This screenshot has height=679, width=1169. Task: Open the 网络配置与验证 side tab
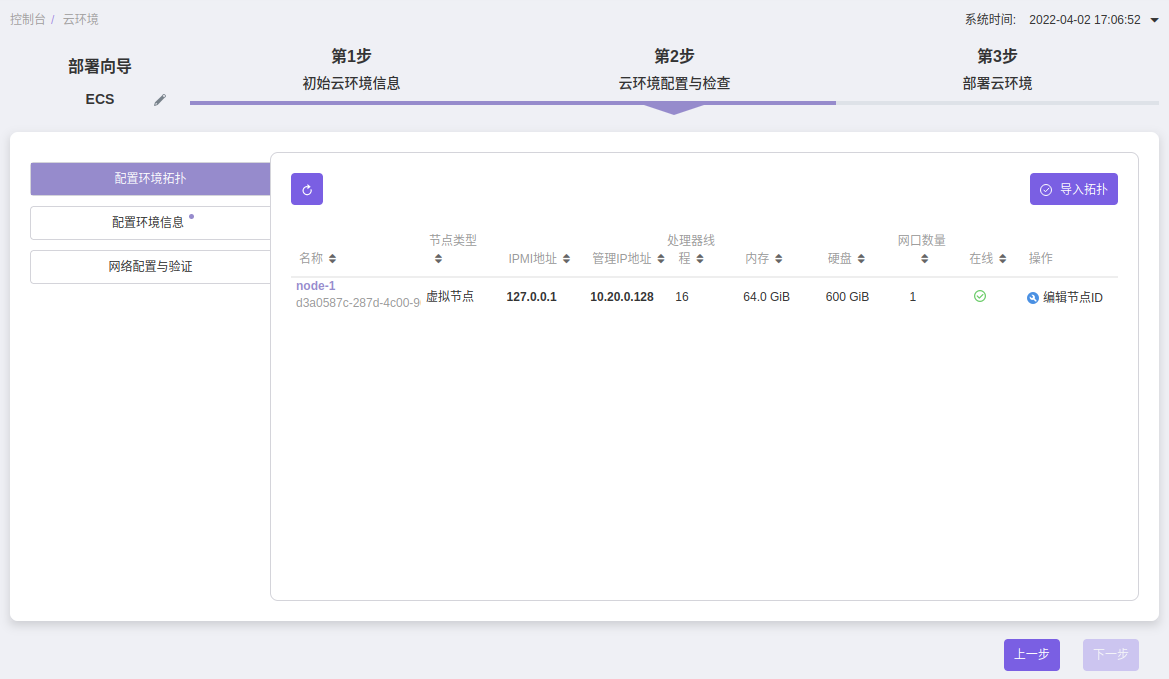(x=150, y=267)
